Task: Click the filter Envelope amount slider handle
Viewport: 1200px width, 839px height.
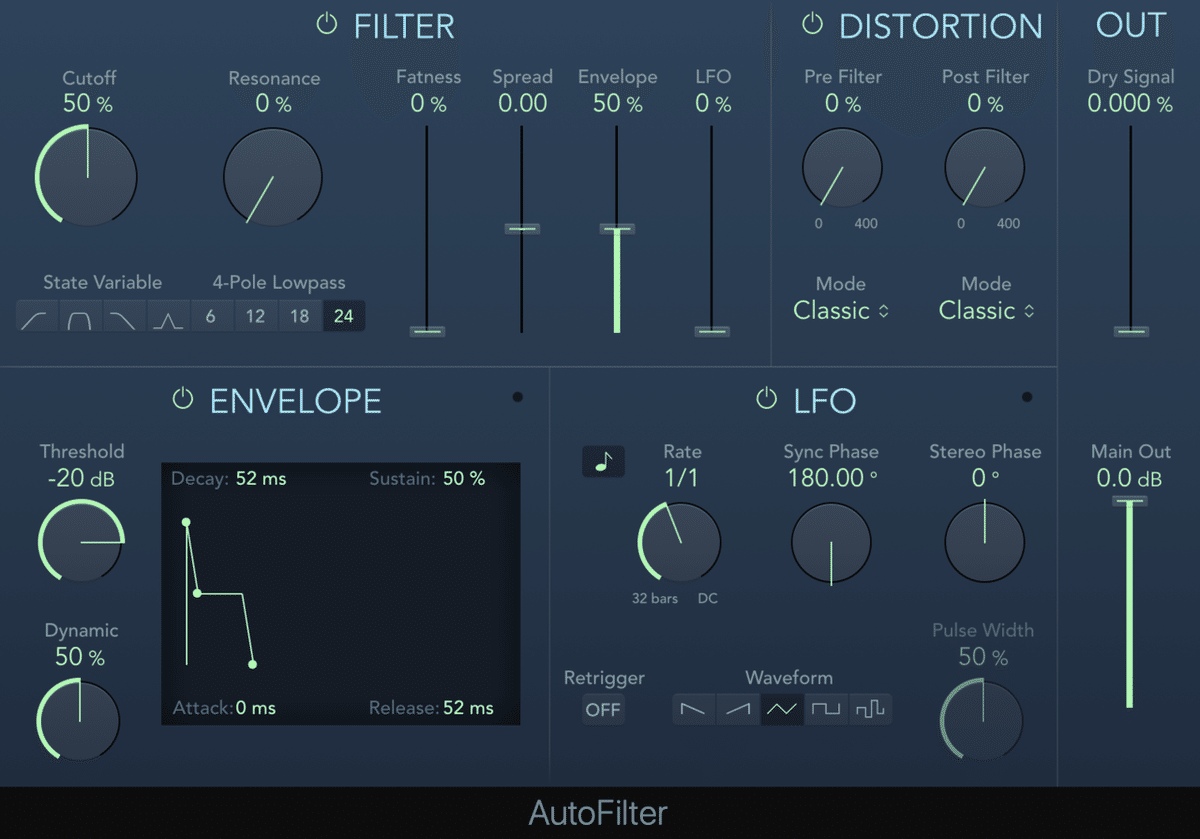Action: pos(617,229)
